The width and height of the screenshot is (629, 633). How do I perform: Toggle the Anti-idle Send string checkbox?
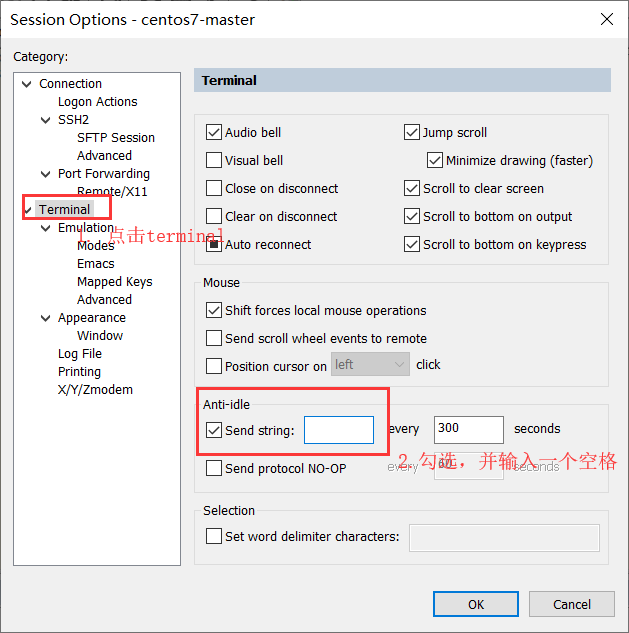pos(214,430)
